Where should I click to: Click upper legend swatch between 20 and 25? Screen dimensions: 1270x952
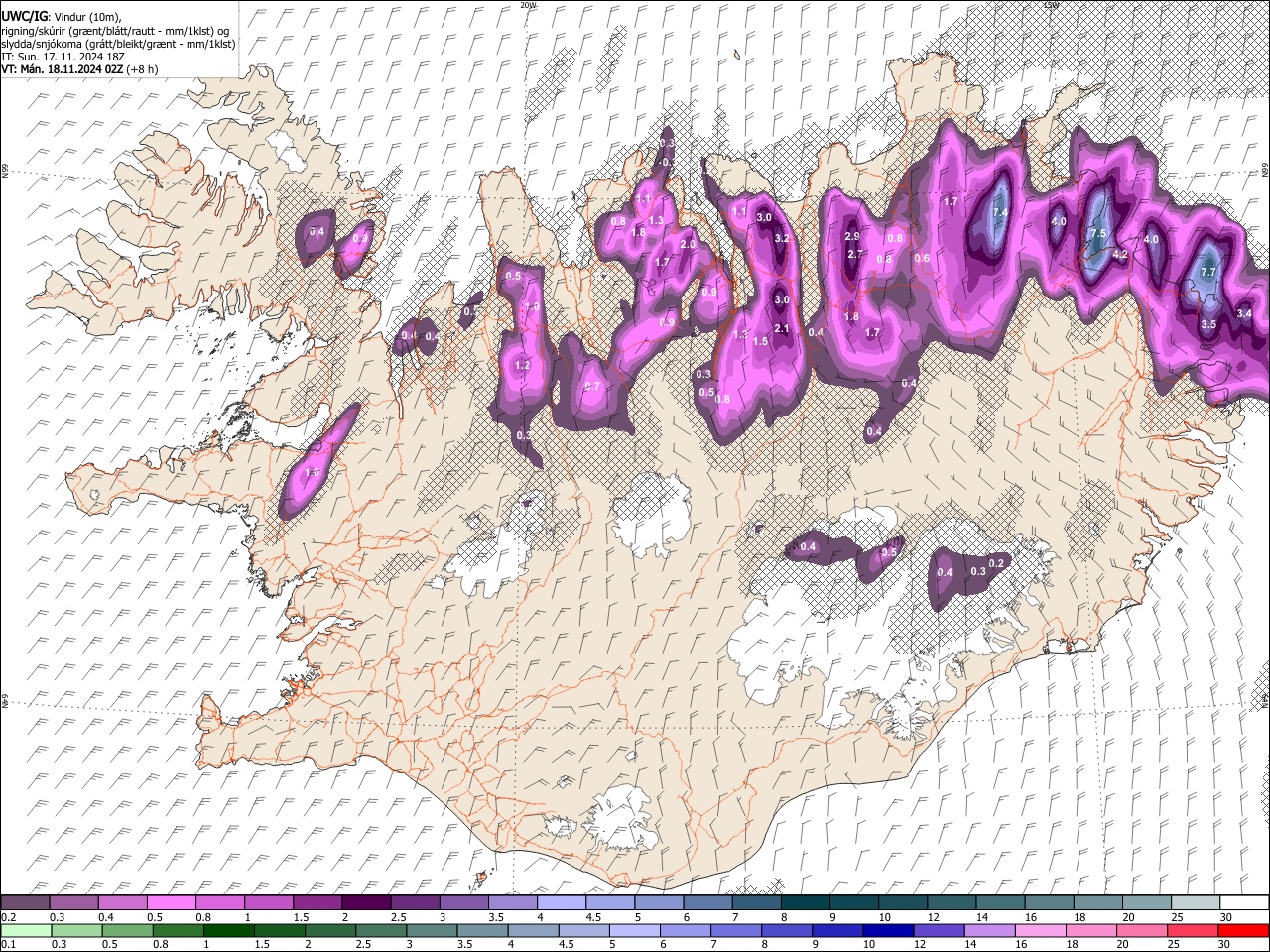[1147, 903]
